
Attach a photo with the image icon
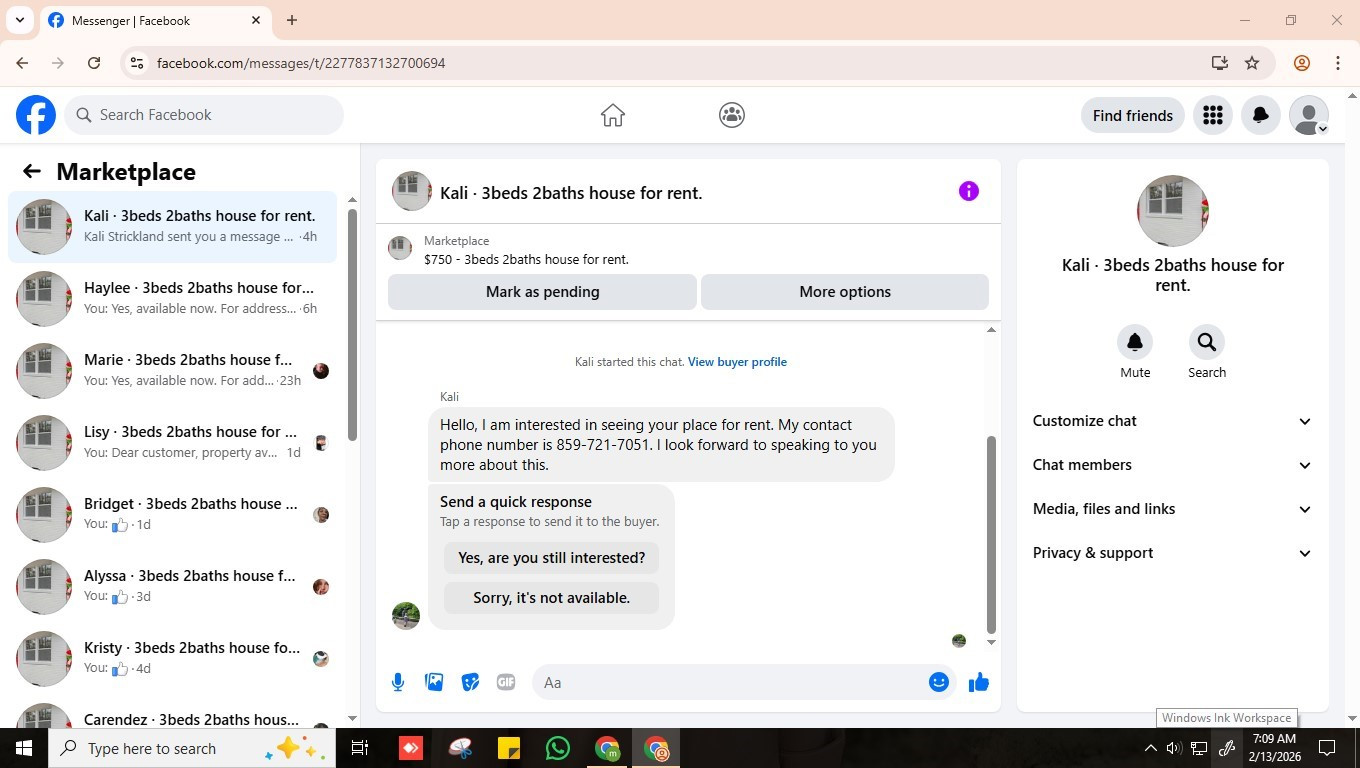click(x=434, y=682)
